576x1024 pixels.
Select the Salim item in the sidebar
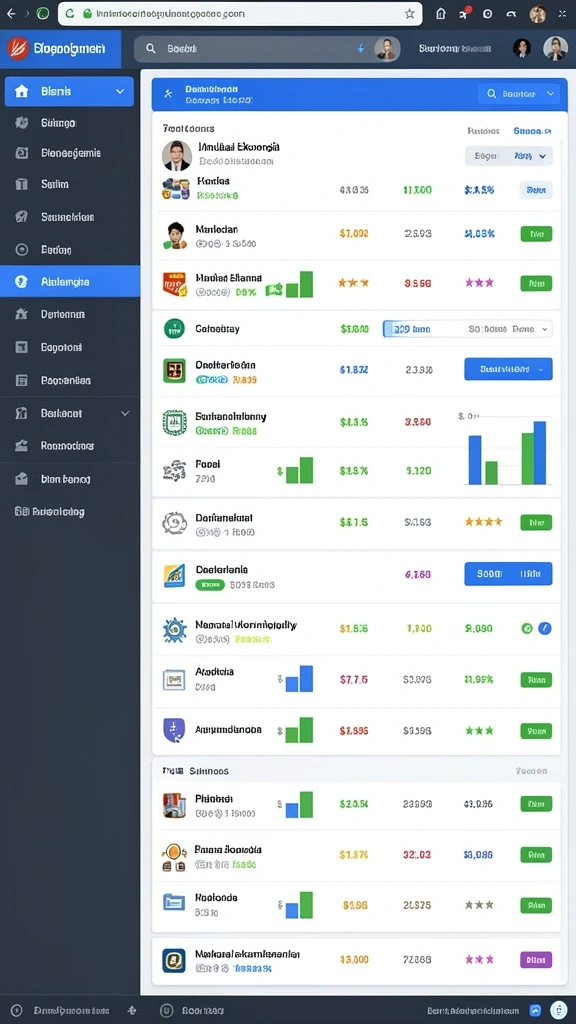tap(54, 185)
